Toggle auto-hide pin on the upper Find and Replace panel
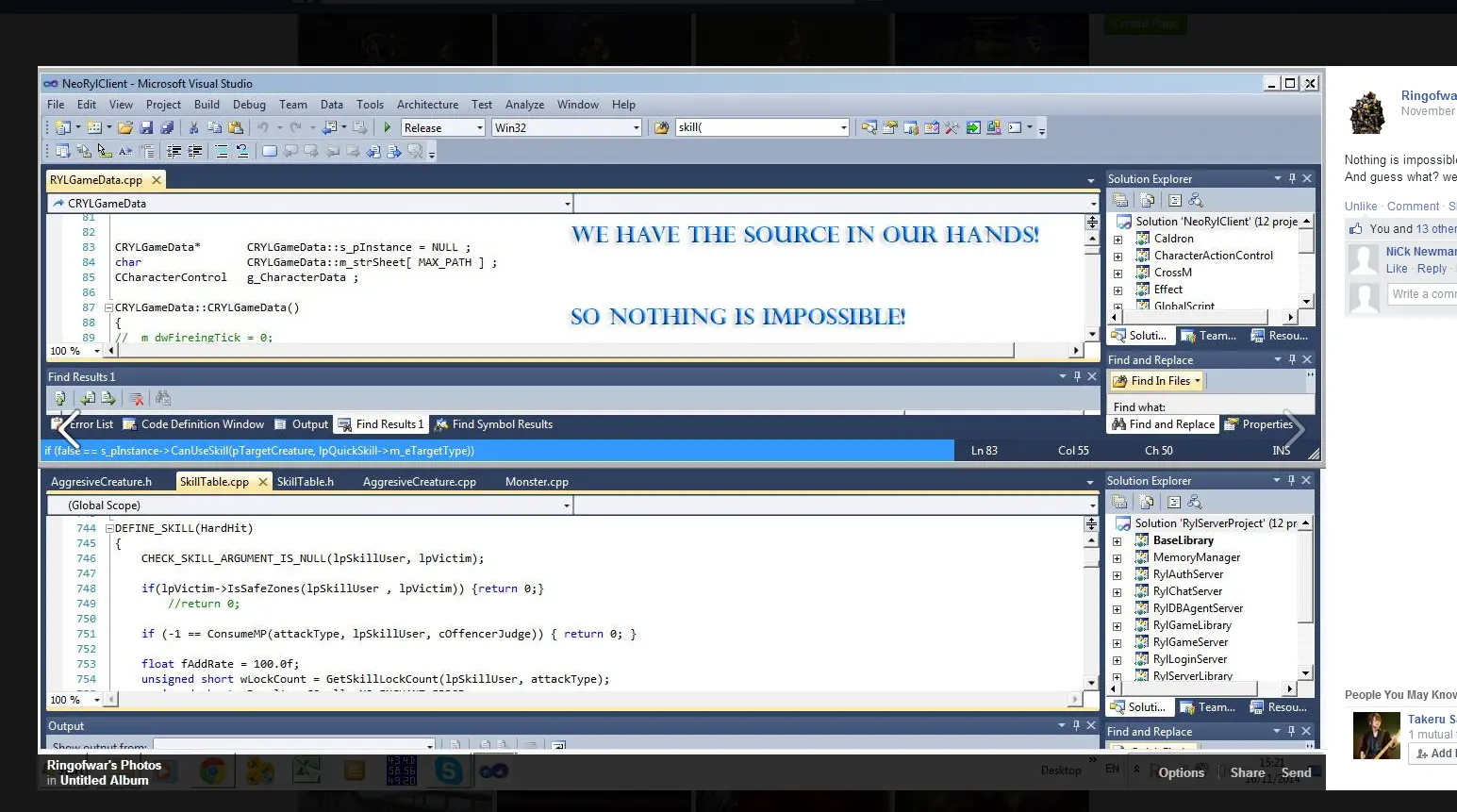1457x812 pixels. coord(1292,359)
